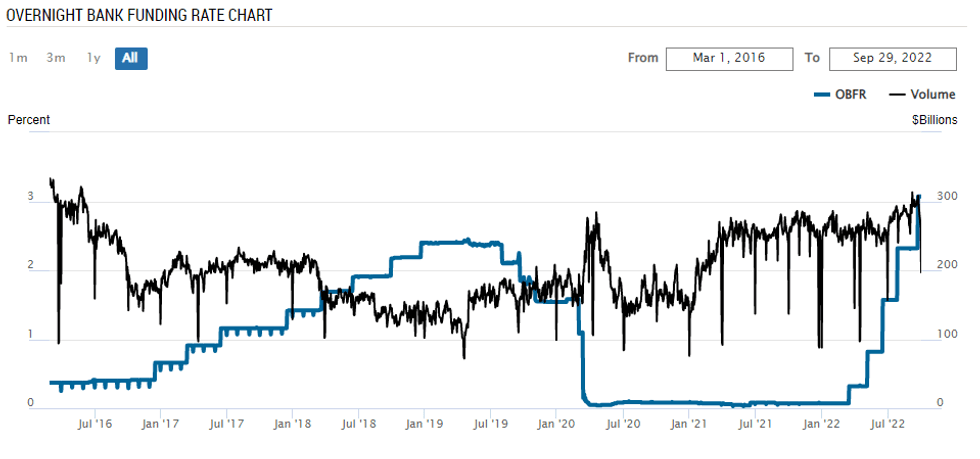Image resolution: width=980 pixels, height=459 pixels.
Task: Select the All range button
Action: 131,58
